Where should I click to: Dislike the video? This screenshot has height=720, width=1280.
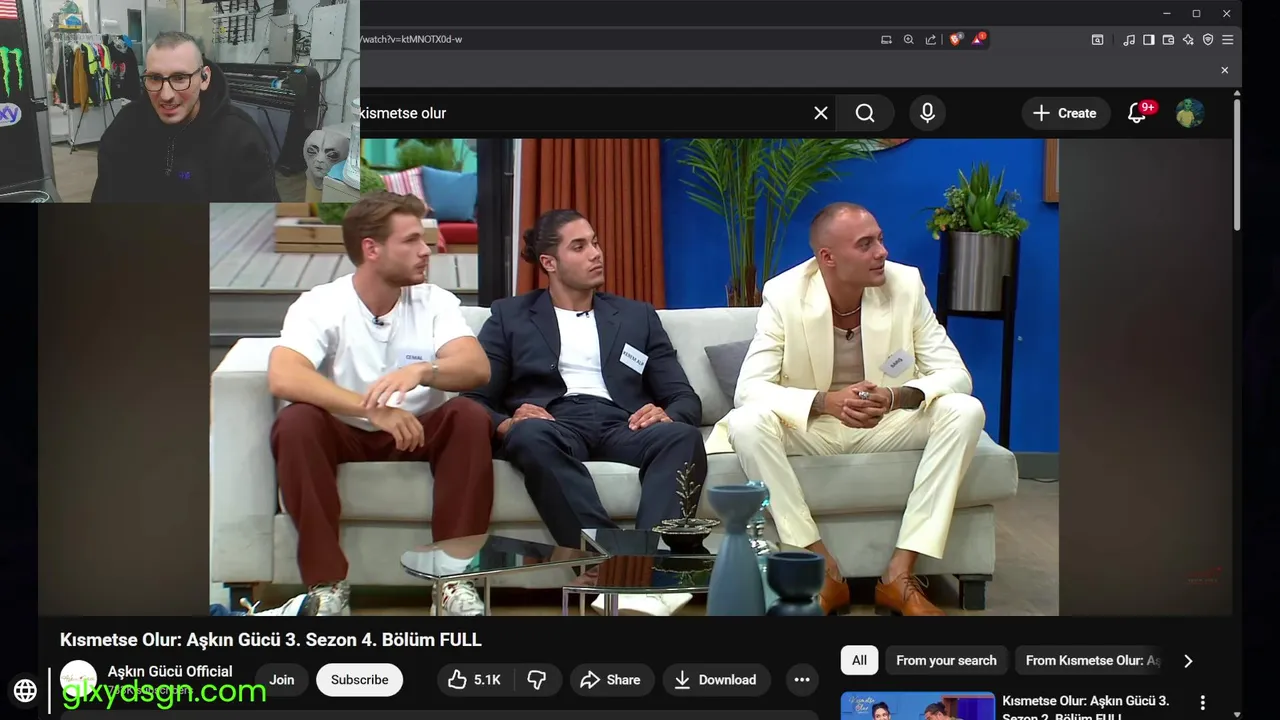click(x=537, y=680)
